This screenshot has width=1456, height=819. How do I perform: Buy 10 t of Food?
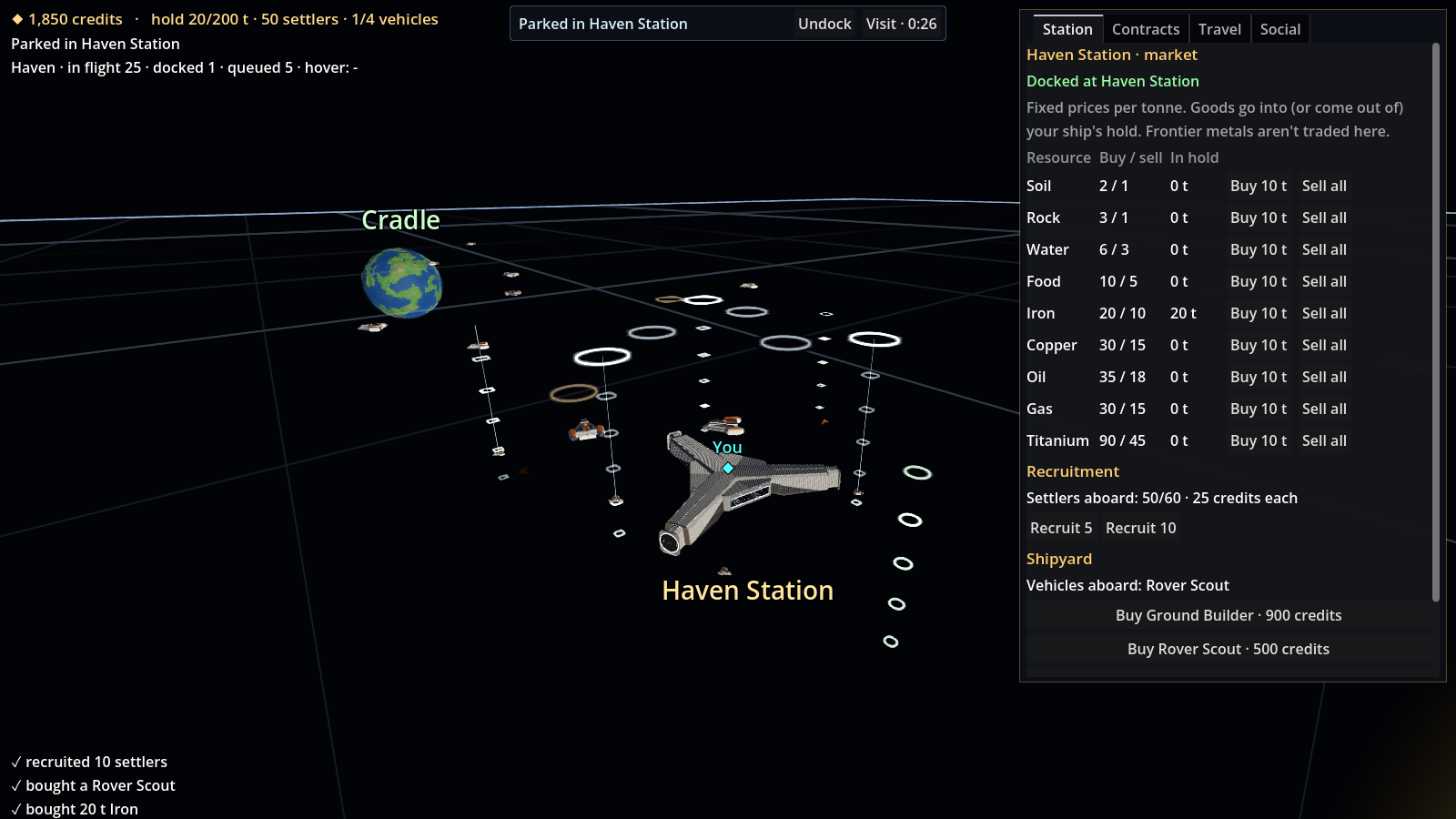coord(1259,281)
